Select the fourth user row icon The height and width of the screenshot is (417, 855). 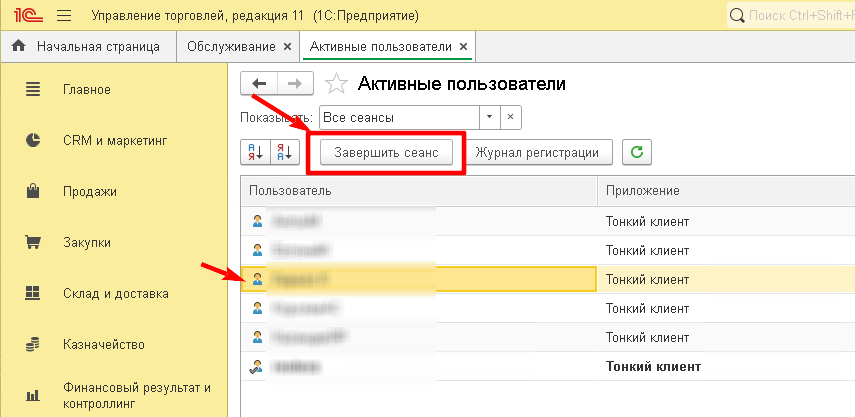coord(258,308)
